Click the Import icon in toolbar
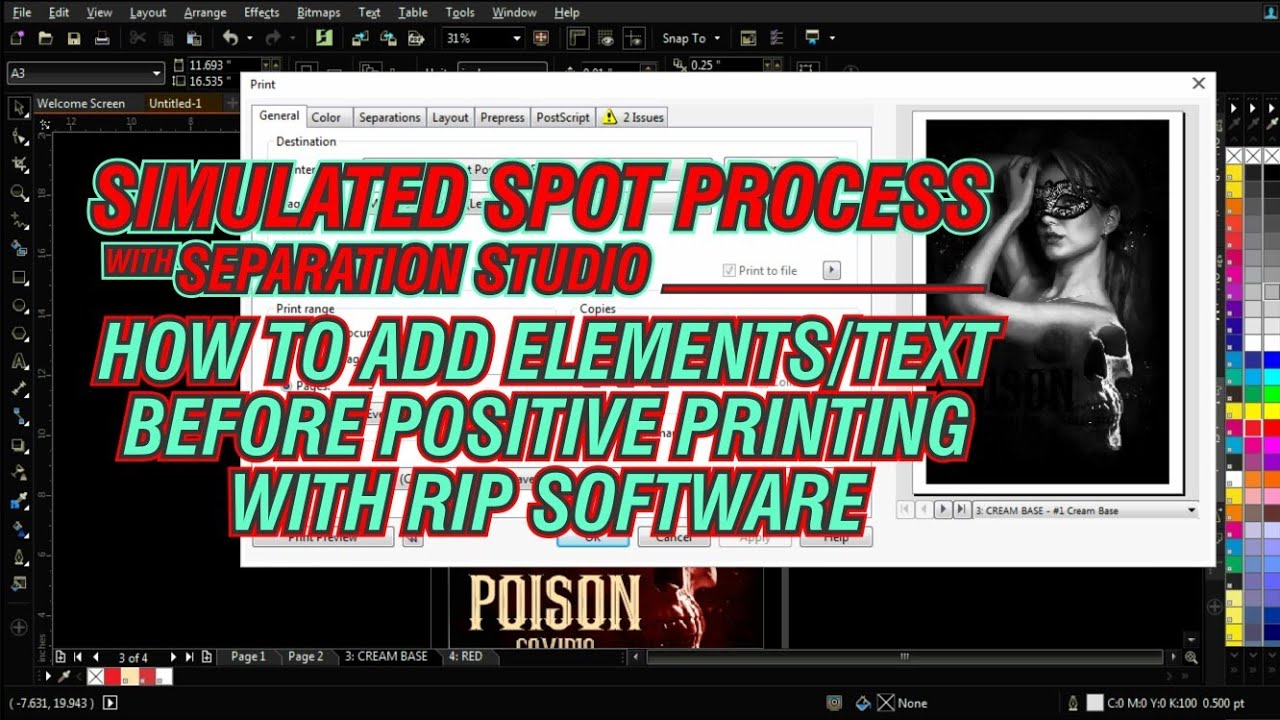 360,38
